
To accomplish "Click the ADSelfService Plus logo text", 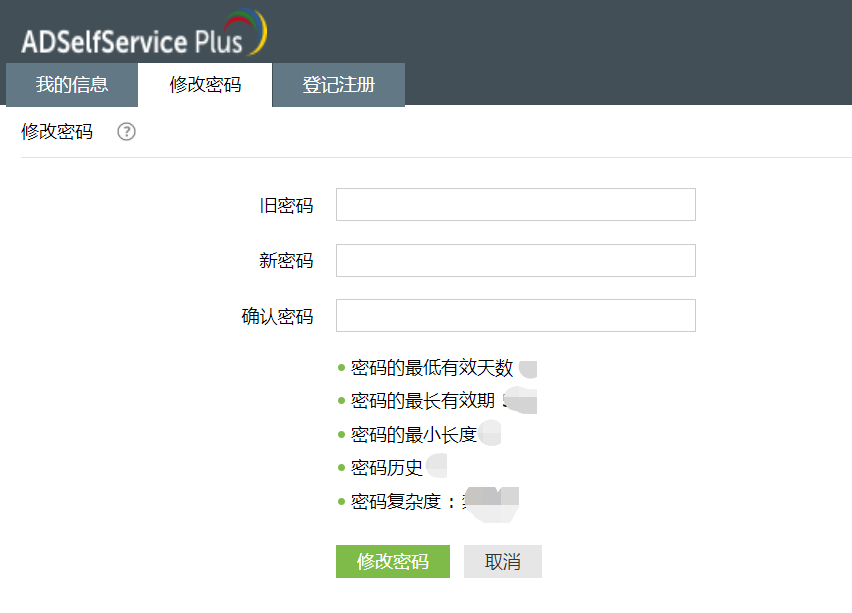I will coord(132,42).
